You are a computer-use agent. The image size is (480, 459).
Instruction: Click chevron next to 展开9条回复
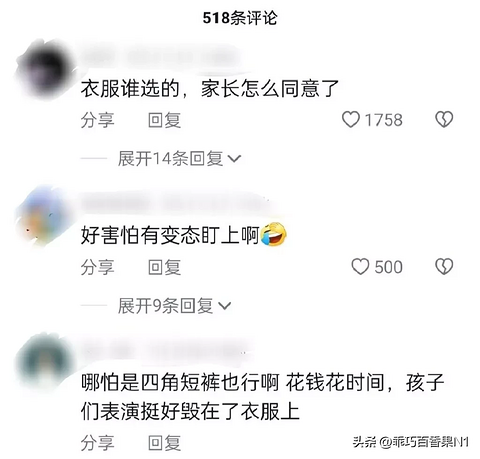pos(224,306)
